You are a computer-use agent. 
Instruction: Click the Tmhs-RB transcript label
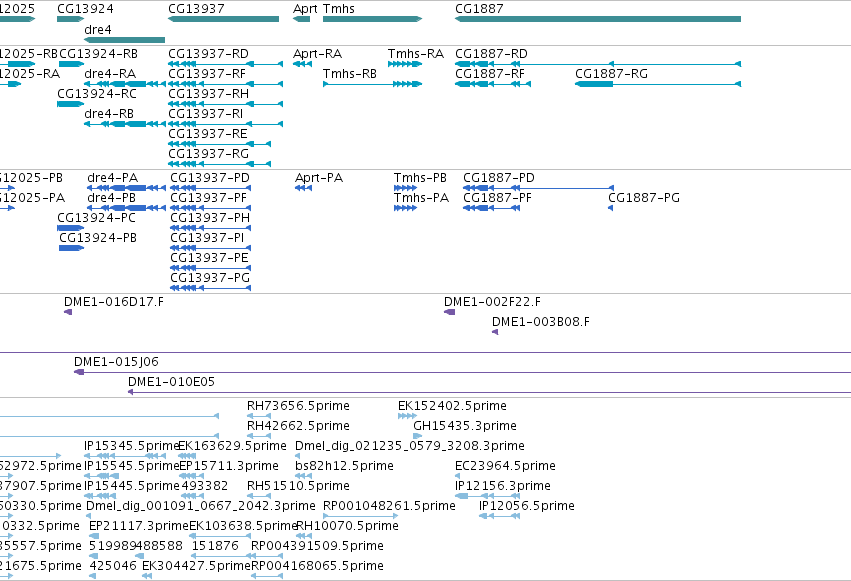coord(350,74)
